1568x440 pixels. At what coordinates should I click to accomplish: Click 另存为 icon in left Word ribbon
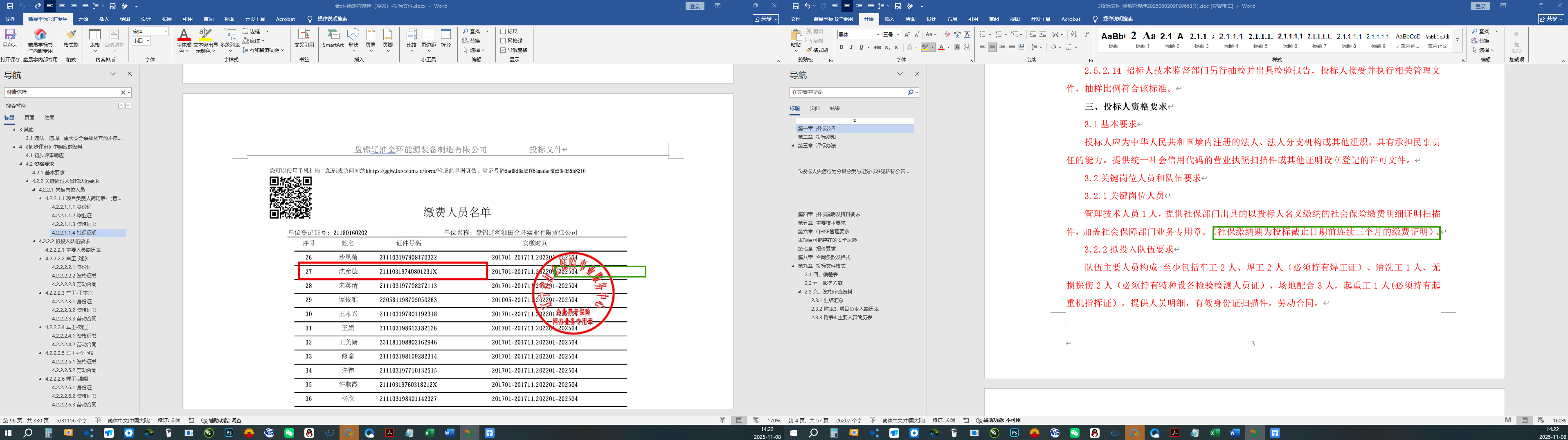click(x=10, y=38)
